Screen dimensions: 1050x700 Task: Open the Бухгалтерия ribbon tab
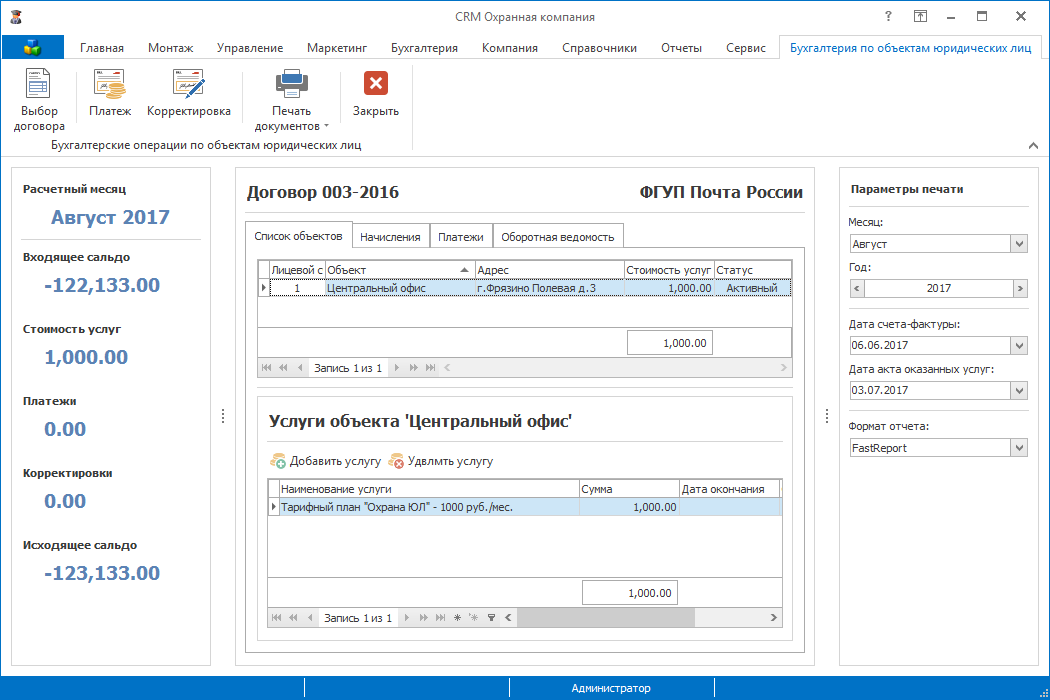point(425,48)
